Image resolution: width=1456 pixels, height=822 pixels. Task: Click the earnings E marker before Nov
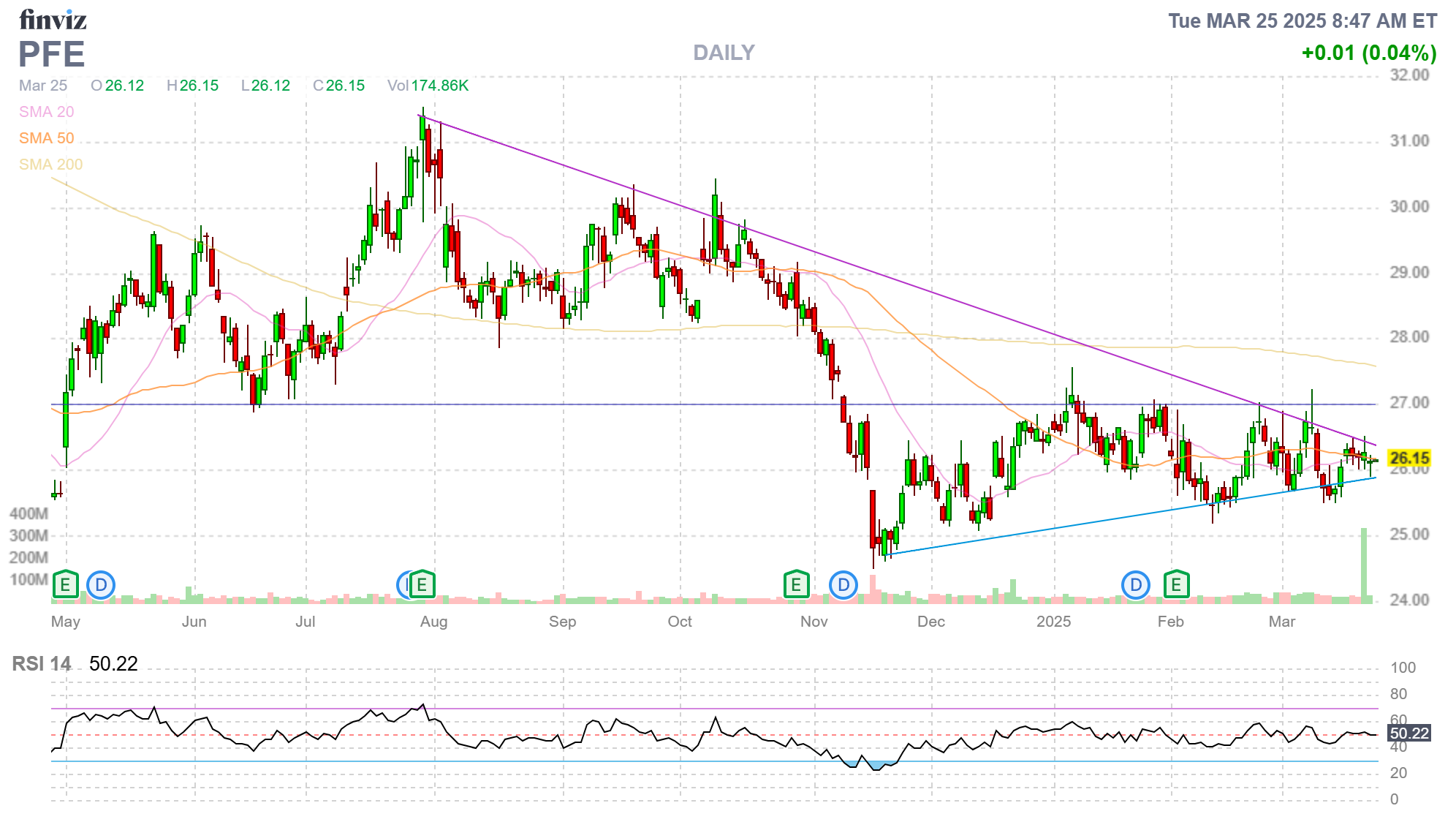pos(796,584)
